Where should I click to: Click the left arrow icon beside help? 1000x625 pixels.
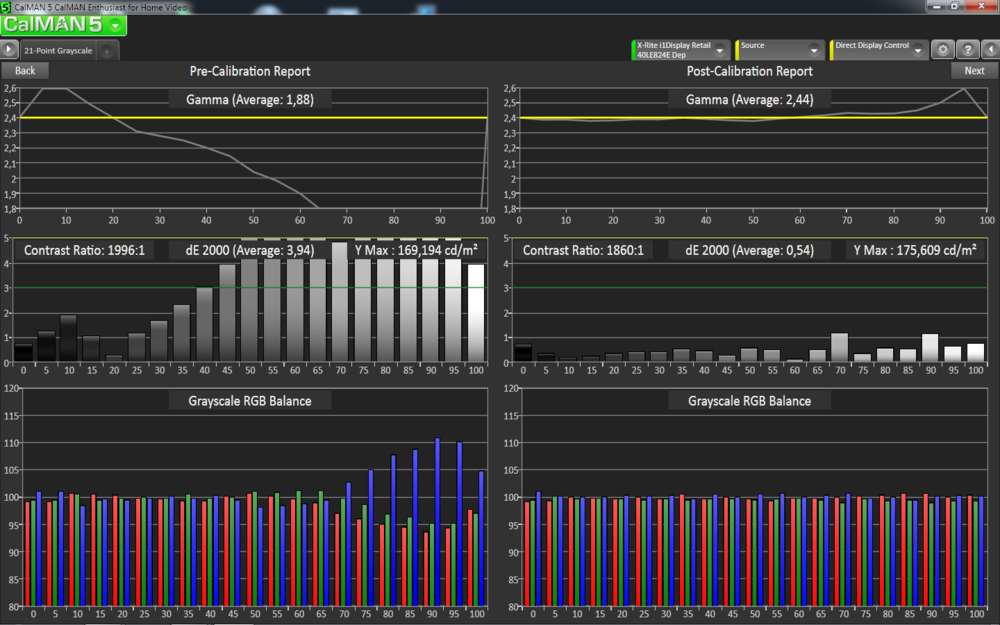pos(990,49)
